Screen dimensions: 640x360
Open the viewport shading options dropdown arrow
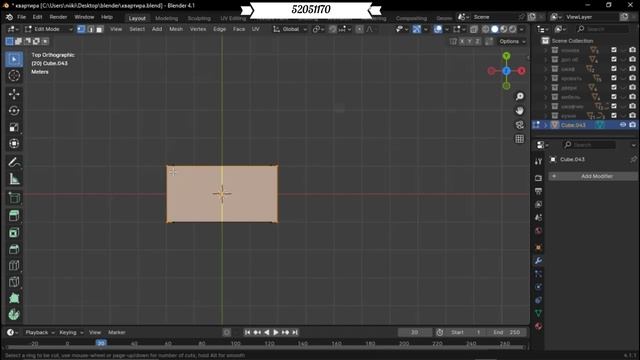(x=522, y=29)
